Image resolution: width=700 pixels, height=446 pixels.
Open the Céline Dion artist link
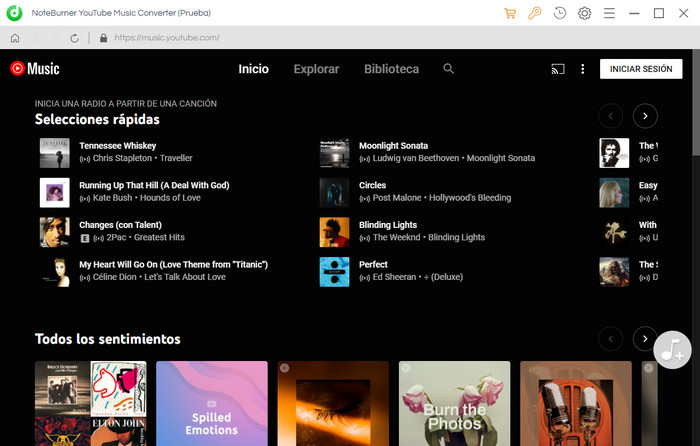pos(115,277)
